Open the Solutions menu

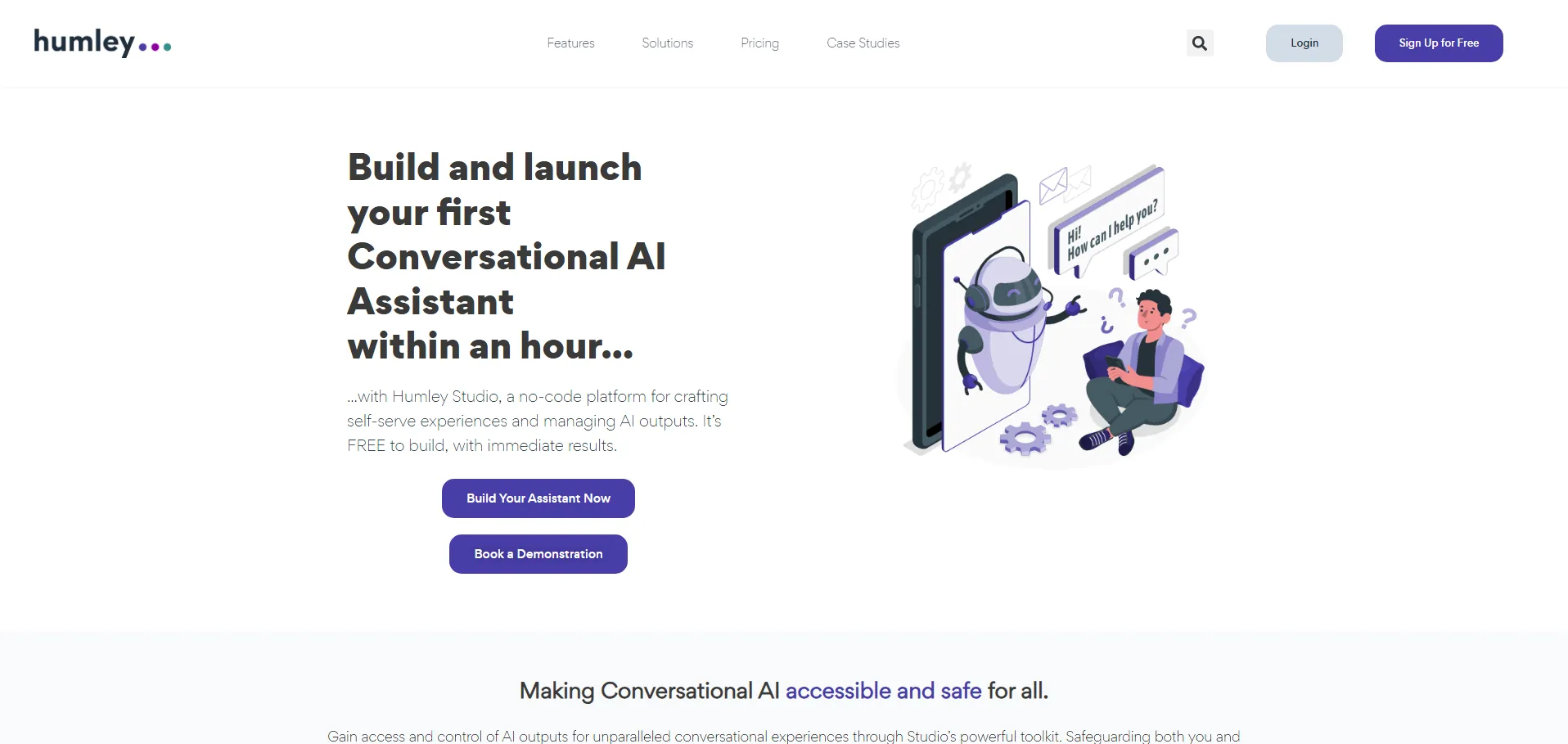(667, 43)
